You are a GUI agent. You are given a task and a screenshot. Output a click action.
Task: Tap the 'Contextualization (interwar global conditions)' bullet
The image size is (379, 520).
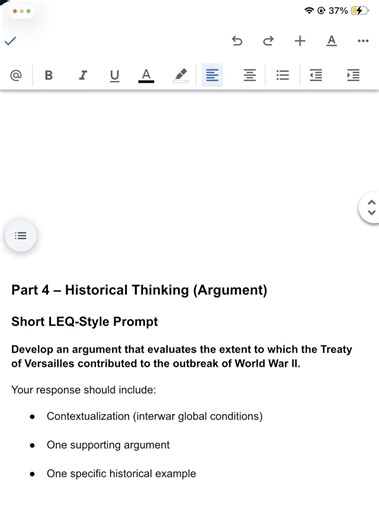click(x=155, y=416)
